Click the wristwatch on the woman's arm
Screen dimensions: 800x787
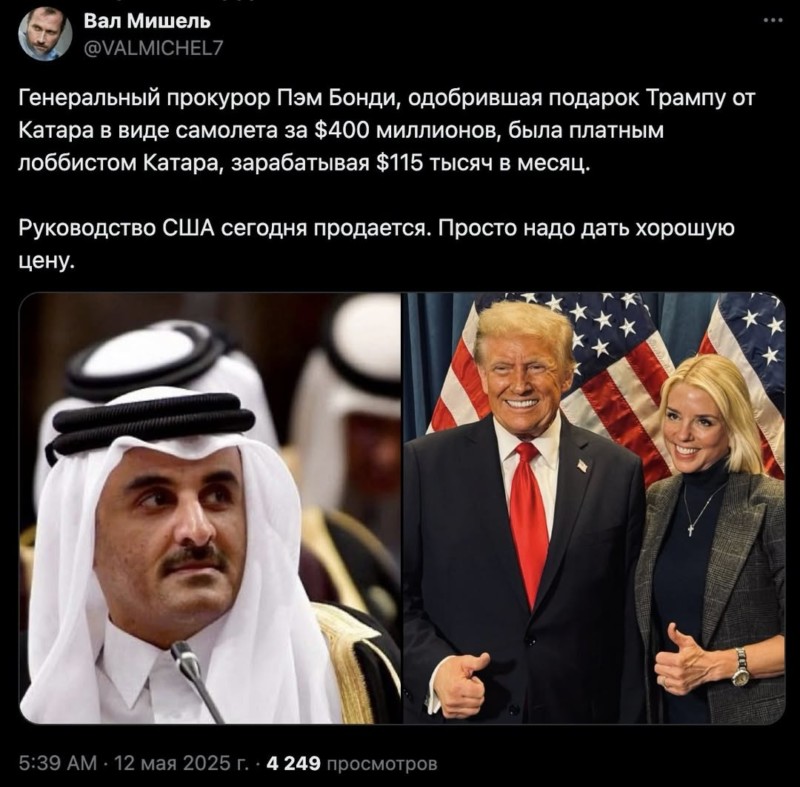(740, 667)
